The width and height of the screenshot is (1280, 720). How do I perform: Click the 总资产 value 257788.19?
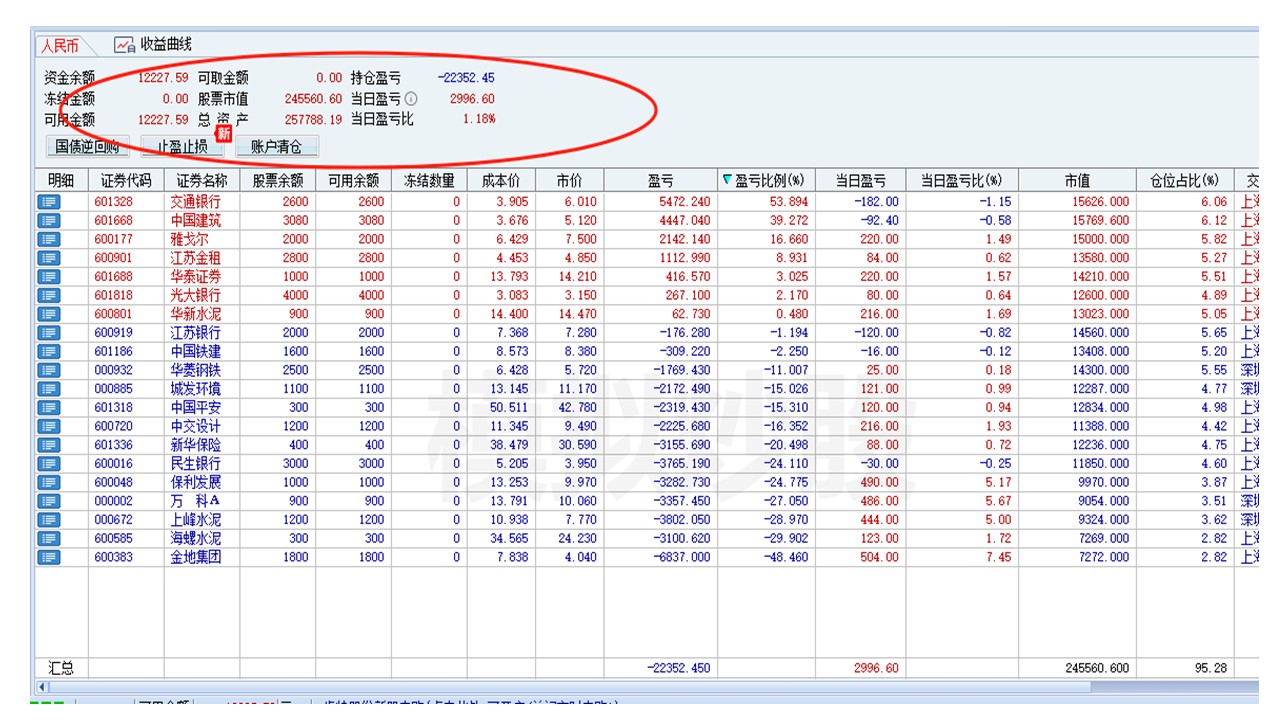pos(313,119)
